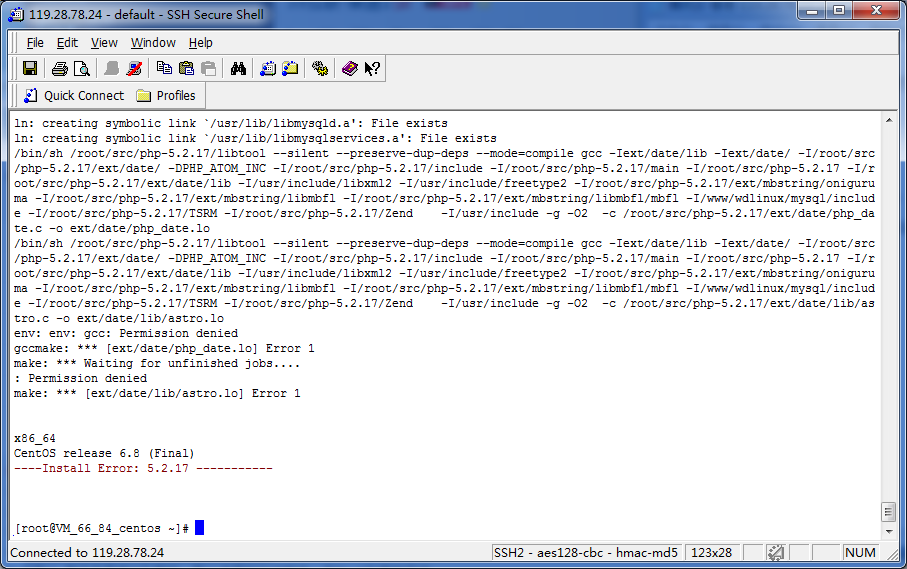Open the View menu
Screen dimensions: 907x569
point(104,43)
